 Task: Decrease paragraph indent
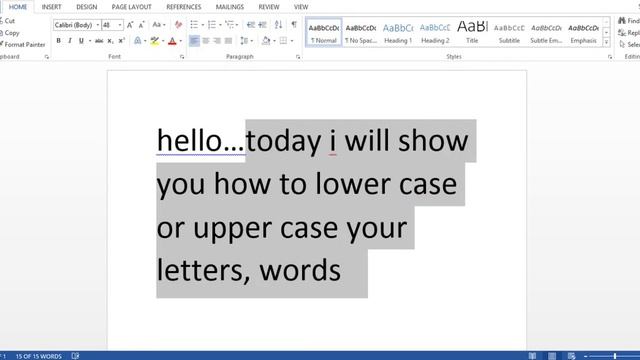tap(251, 25)
